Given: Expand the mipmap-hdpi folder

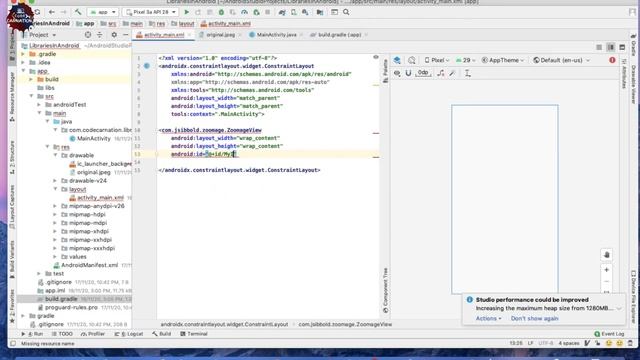Looking at the screenshot, I should click(55, 214).
